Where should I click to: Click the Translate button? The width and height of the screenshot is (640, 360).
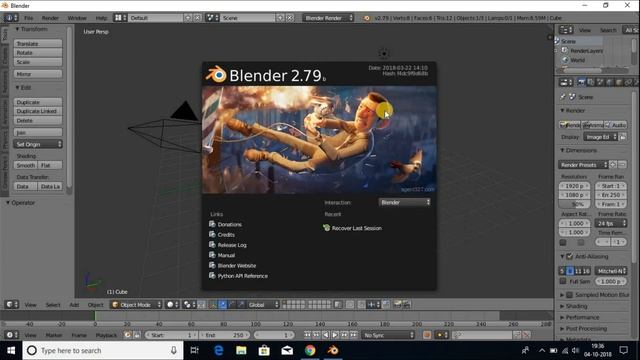38,44
